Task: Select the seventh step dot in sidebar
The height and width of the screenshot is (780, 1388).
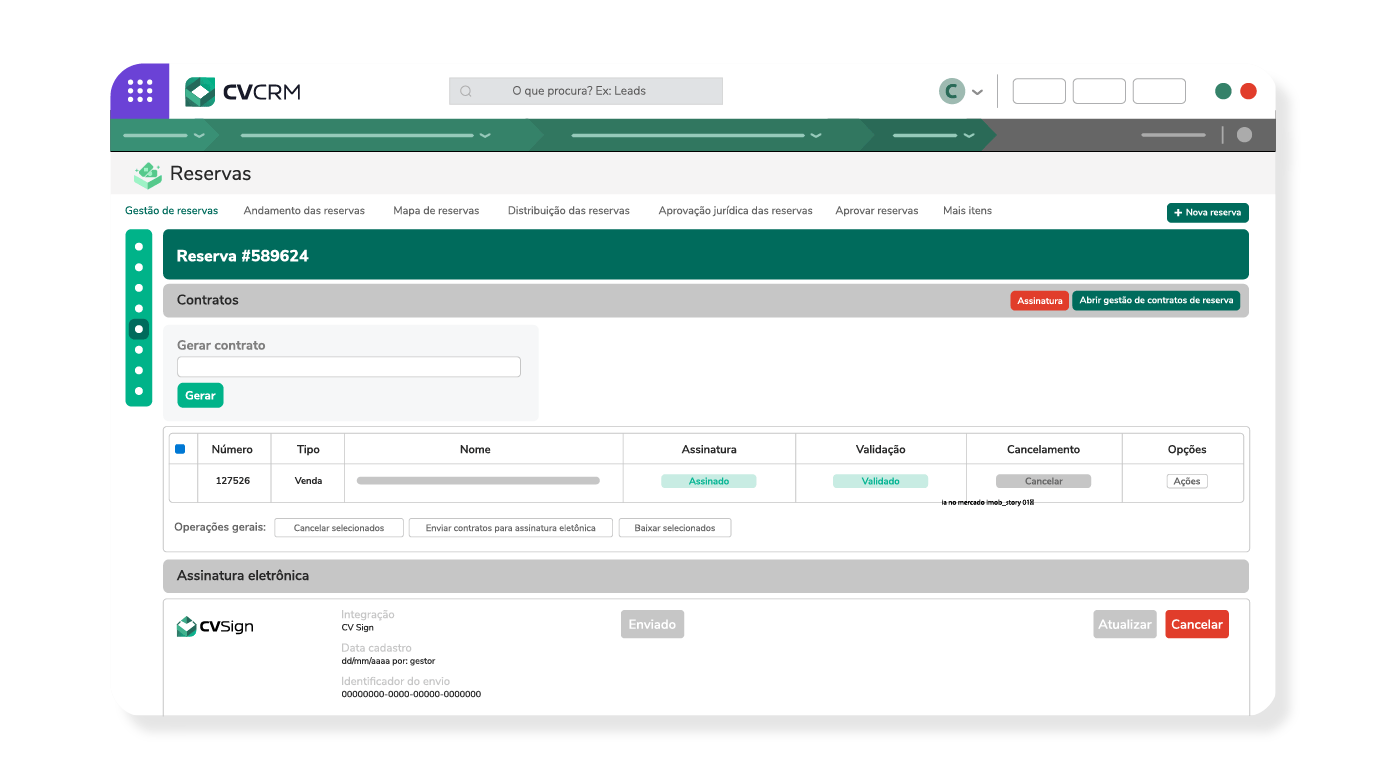Action: (139, 370)
